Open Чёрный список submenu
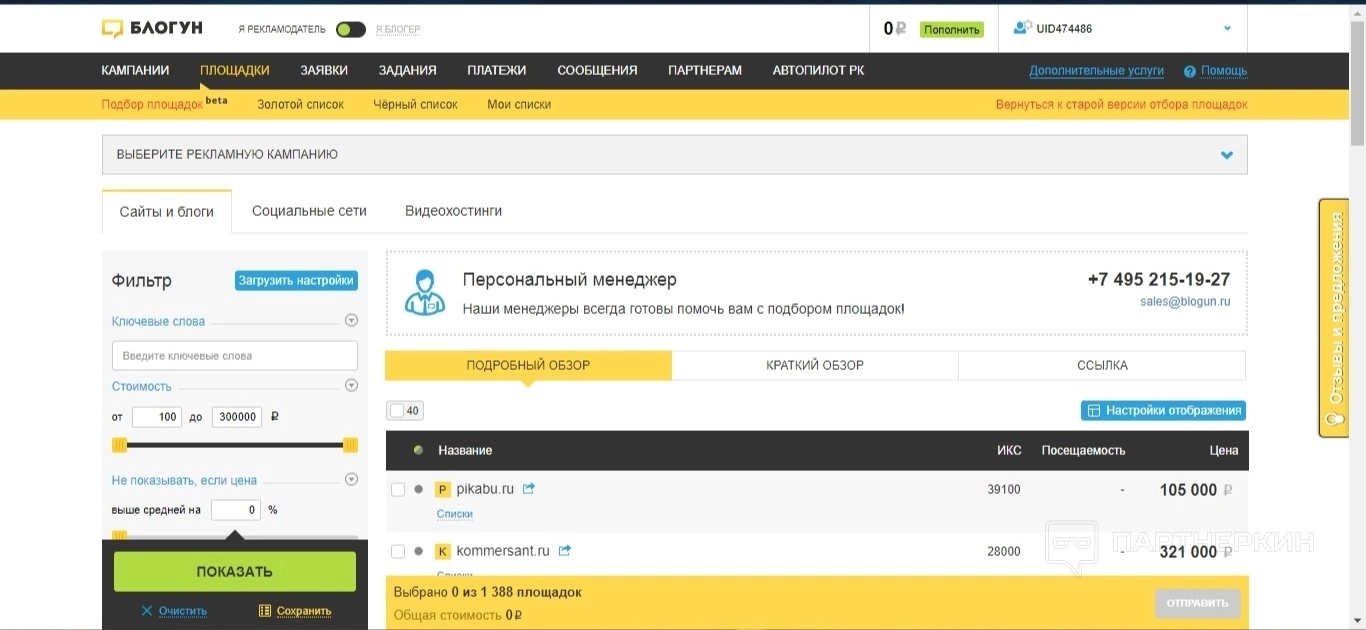This screenshot has height=630, width=1366. 415,104
